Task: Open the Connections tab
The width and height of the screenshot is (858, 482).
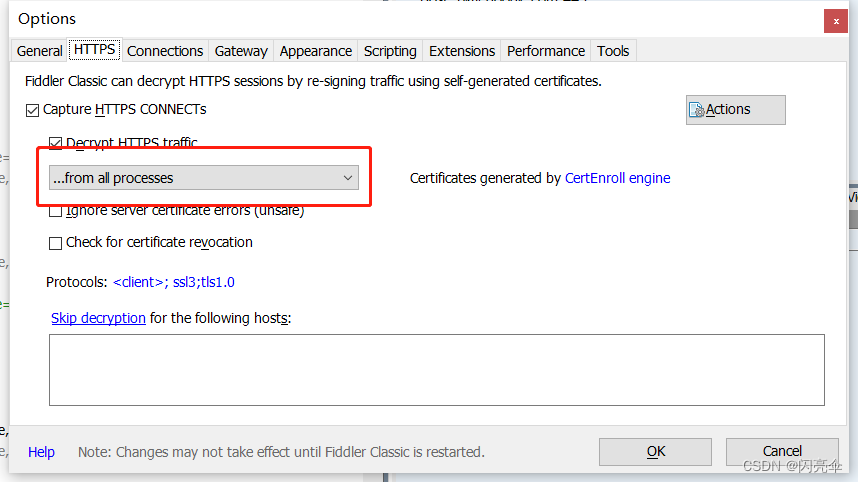Action: point(165,51)
